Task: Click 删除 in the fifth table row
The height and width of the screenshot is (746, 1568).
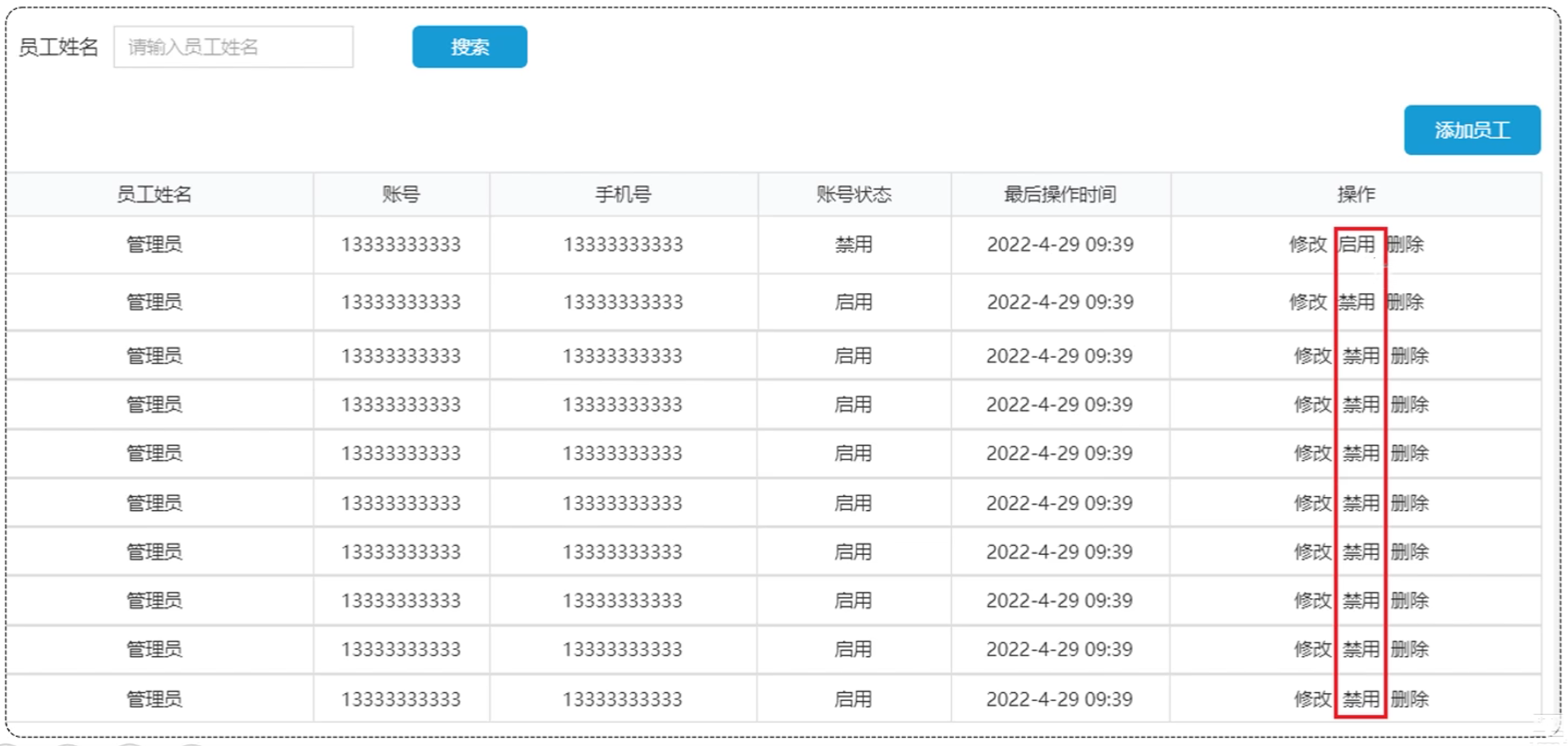Action: click(1410, 454)
